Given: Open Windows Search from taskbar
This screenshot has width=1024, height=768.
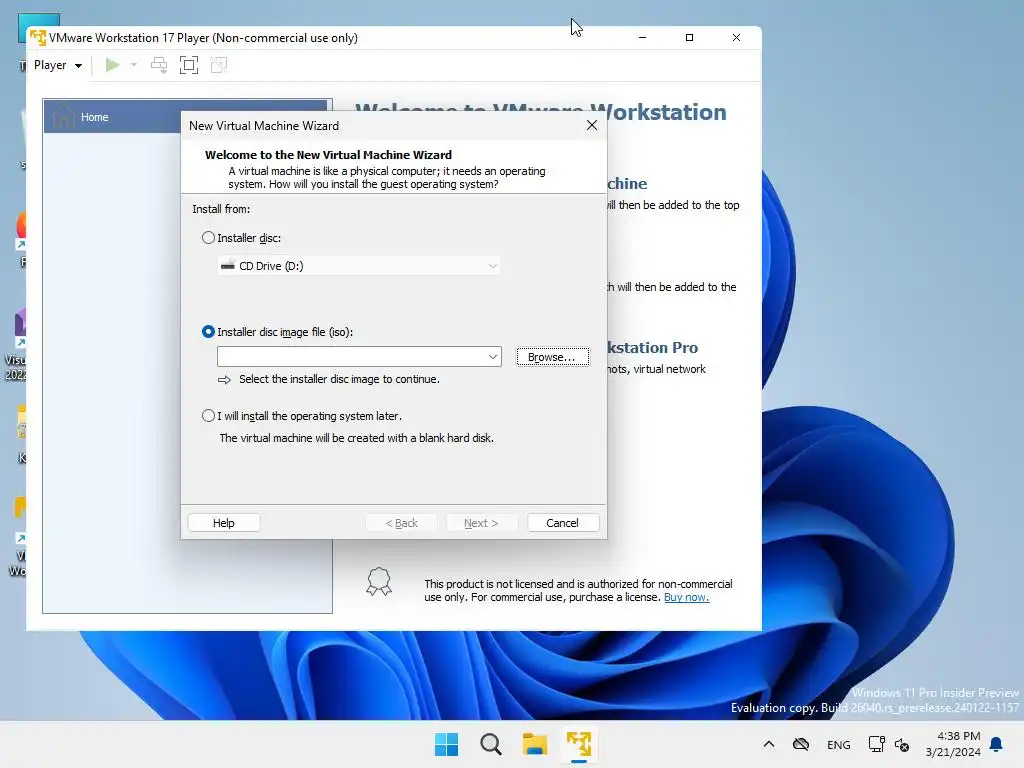Looking at the screenshot, I should (x=490, y=744).
